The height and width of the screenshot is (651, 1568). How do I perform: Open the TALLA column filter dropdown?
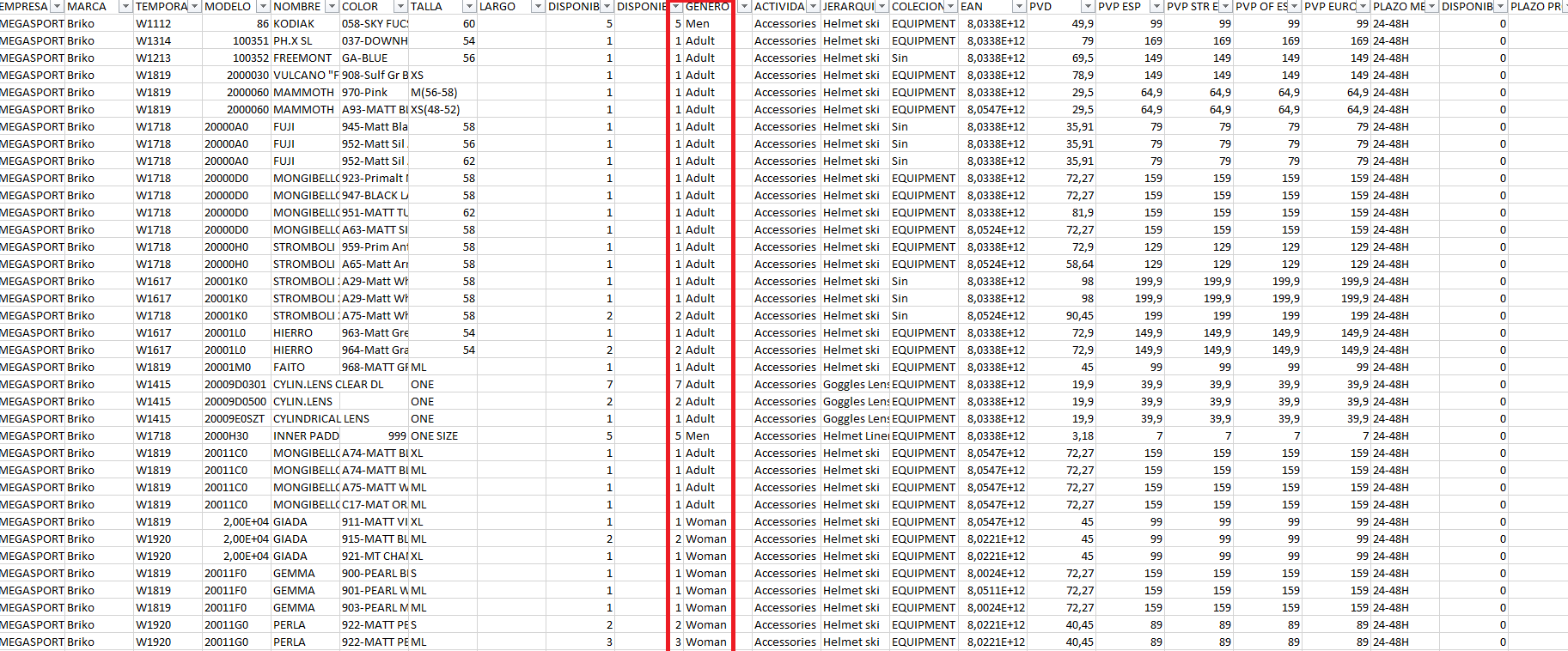pyautogui.click(x=469, y=6)
